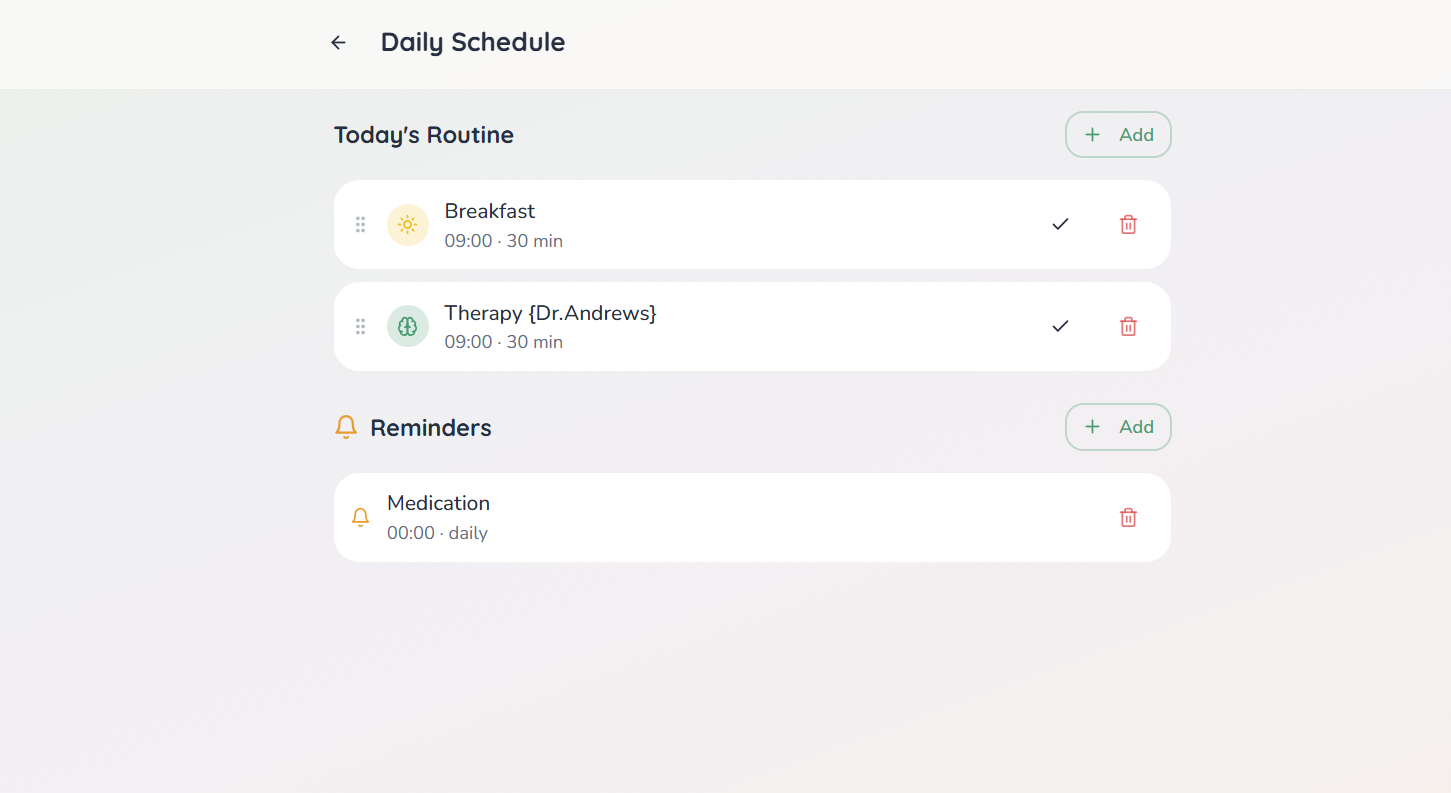This screenshot has height=793, width=1451.
Task: Add a new item to Today's Routine
Action: pyautogui.click(x=1118, y=134)
